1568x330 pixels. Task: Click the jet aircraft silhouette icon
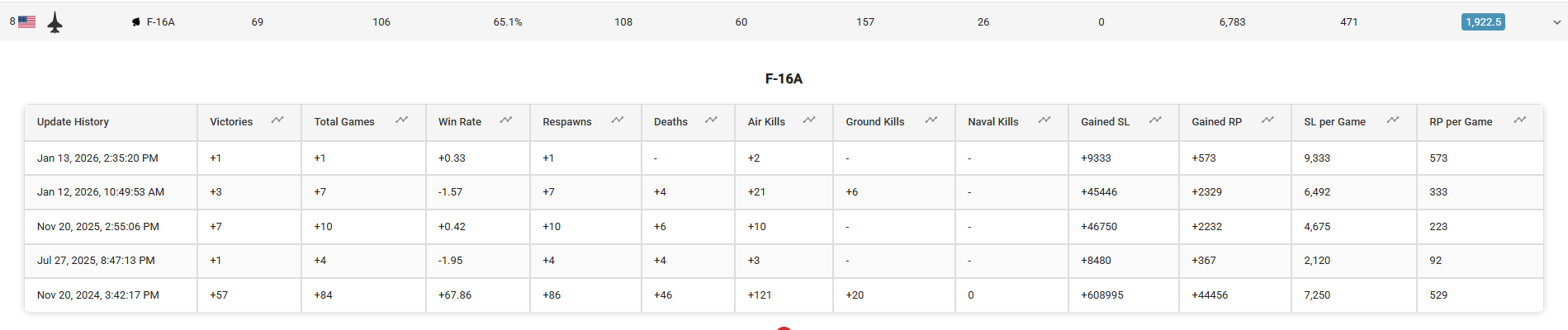coord(55,22)
